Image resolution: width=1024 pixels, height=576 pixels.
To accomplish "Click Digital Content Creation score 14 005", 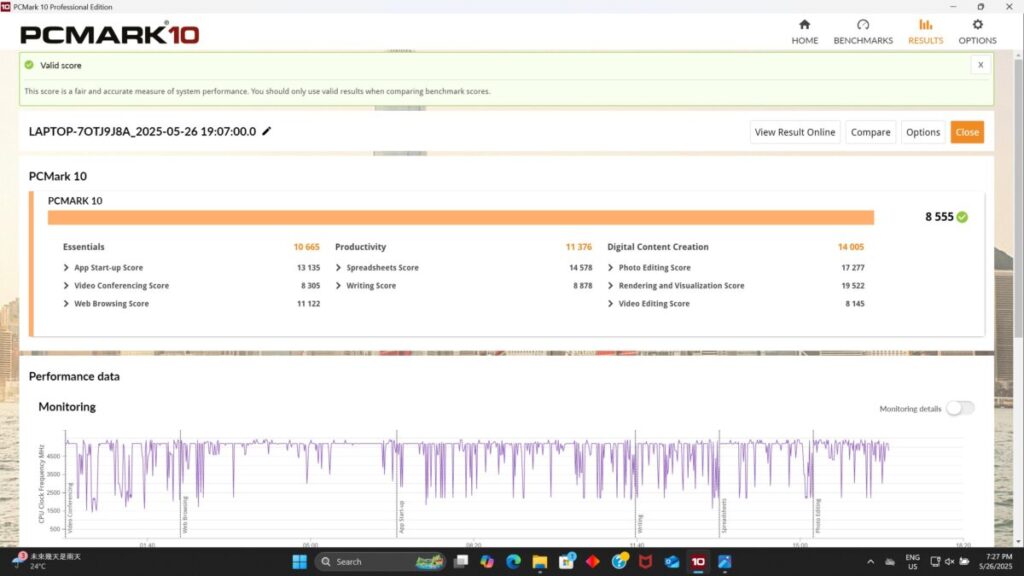I will coord(850,247).
